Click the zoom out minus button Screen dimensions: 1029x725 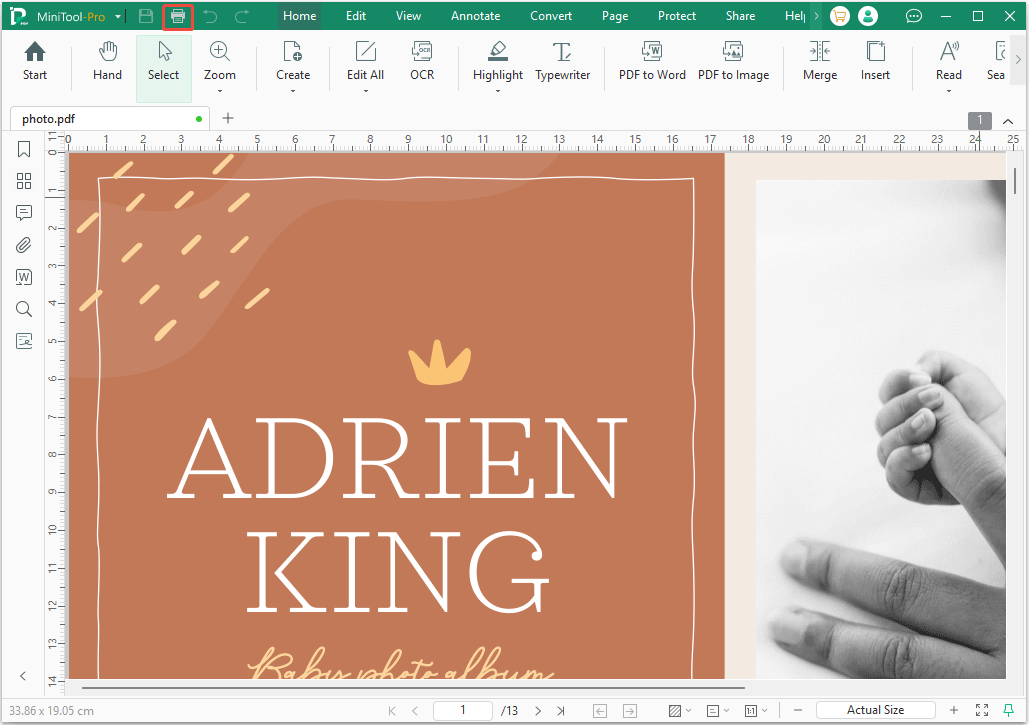tap(798, 711)
